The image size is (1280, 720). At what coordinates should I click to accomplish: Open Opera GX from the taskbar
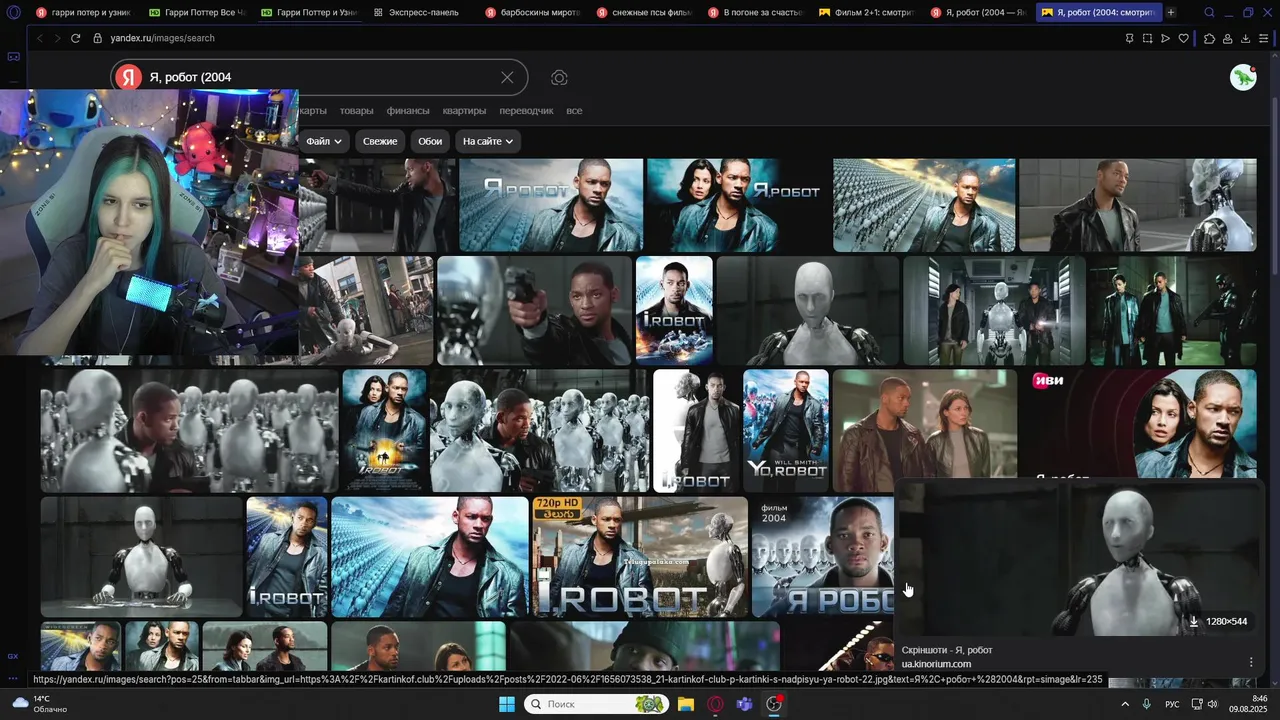pos(715,704)
